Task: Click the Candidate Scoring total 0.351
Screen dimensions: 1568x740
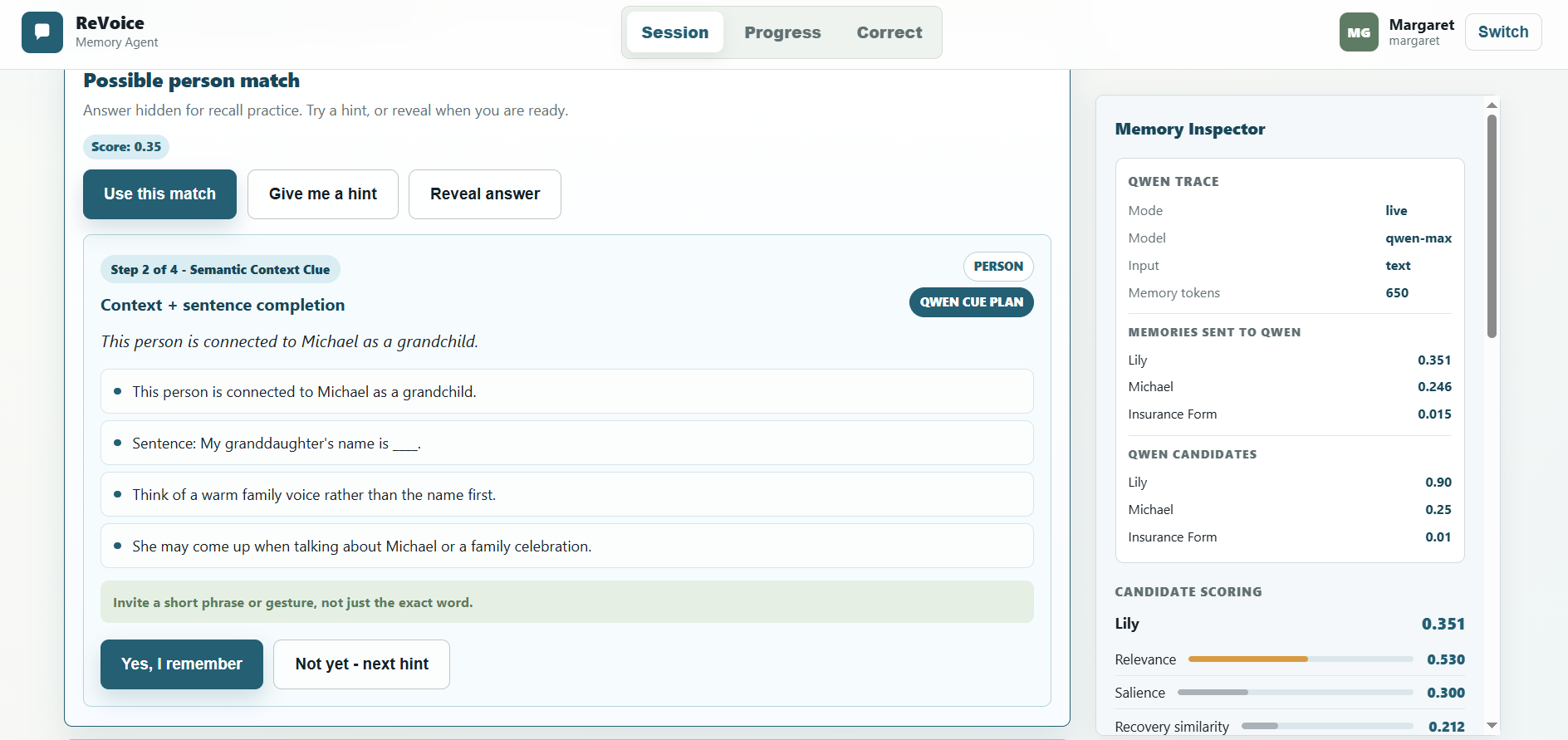Action: 1443,624
